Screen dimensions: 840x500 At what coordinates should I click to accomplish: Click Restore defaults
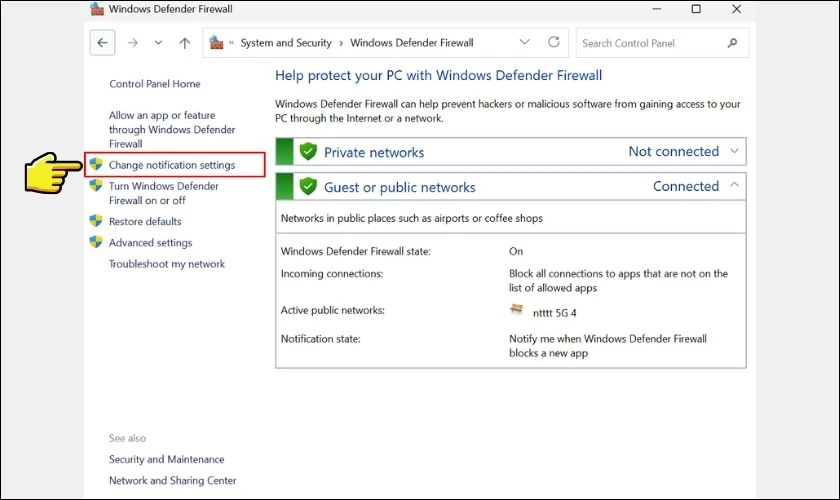[x=145, y=221]
